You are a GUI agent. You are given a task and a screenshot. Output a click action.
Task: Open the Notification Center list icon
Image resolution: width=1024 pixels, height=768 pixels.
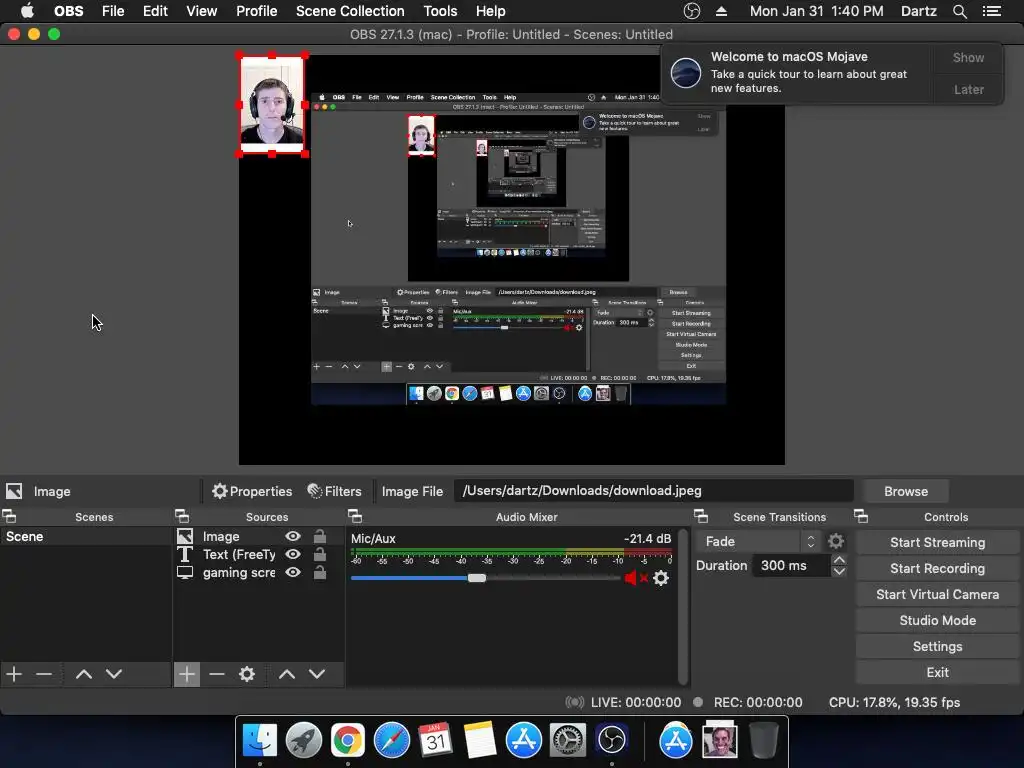tap(992, 11)
